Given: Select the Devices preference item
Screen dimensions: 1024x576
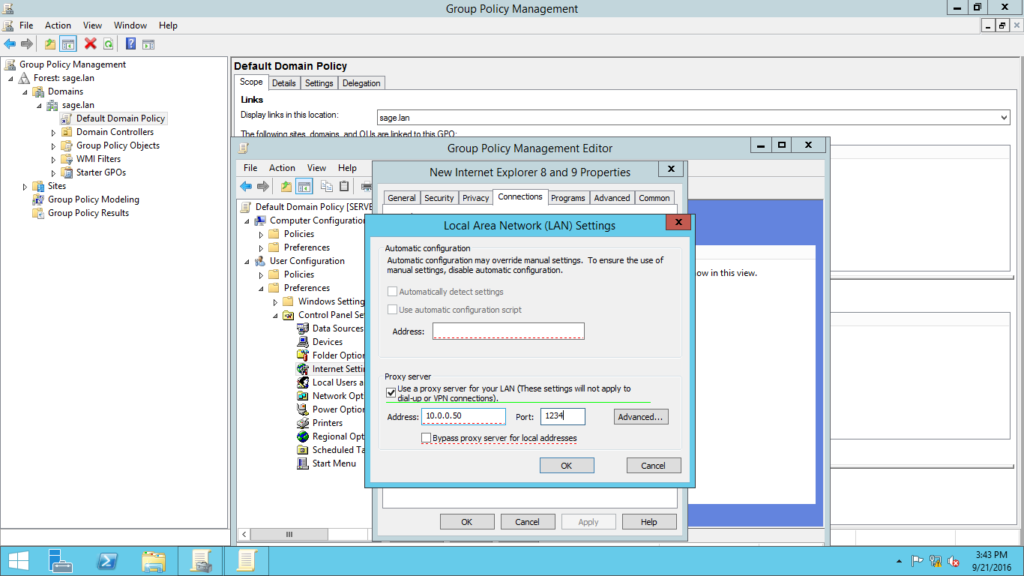Looking at the screenshot, I should (x=327, y=342).
